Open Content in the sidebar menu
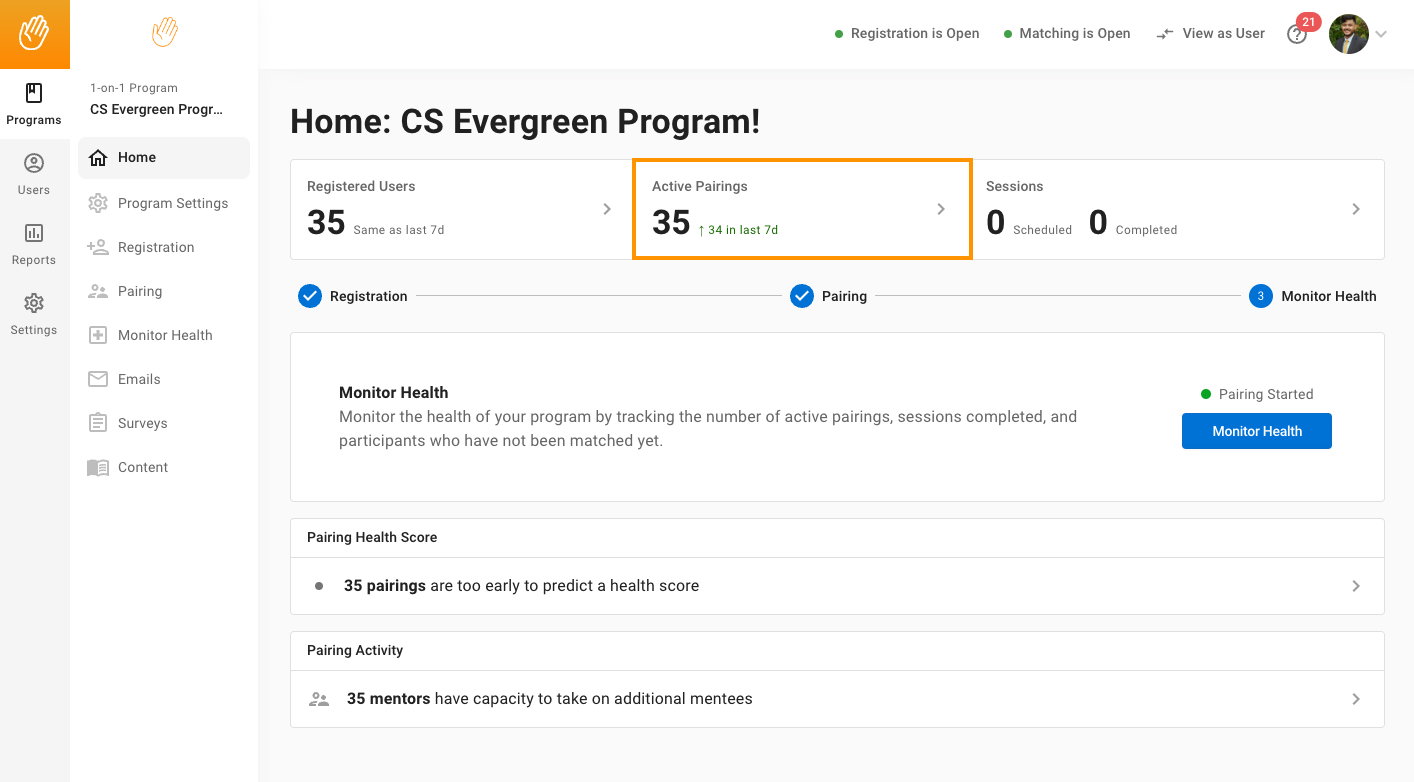The width and height of the screenshot is (1414, 782). 164,467
